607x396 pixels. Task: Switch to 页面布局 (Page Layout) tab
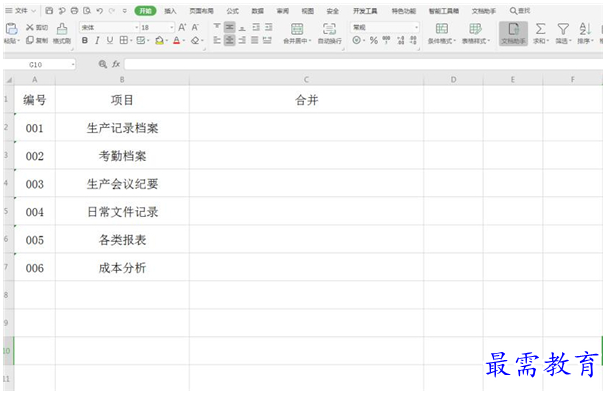(x=201, y=11)
